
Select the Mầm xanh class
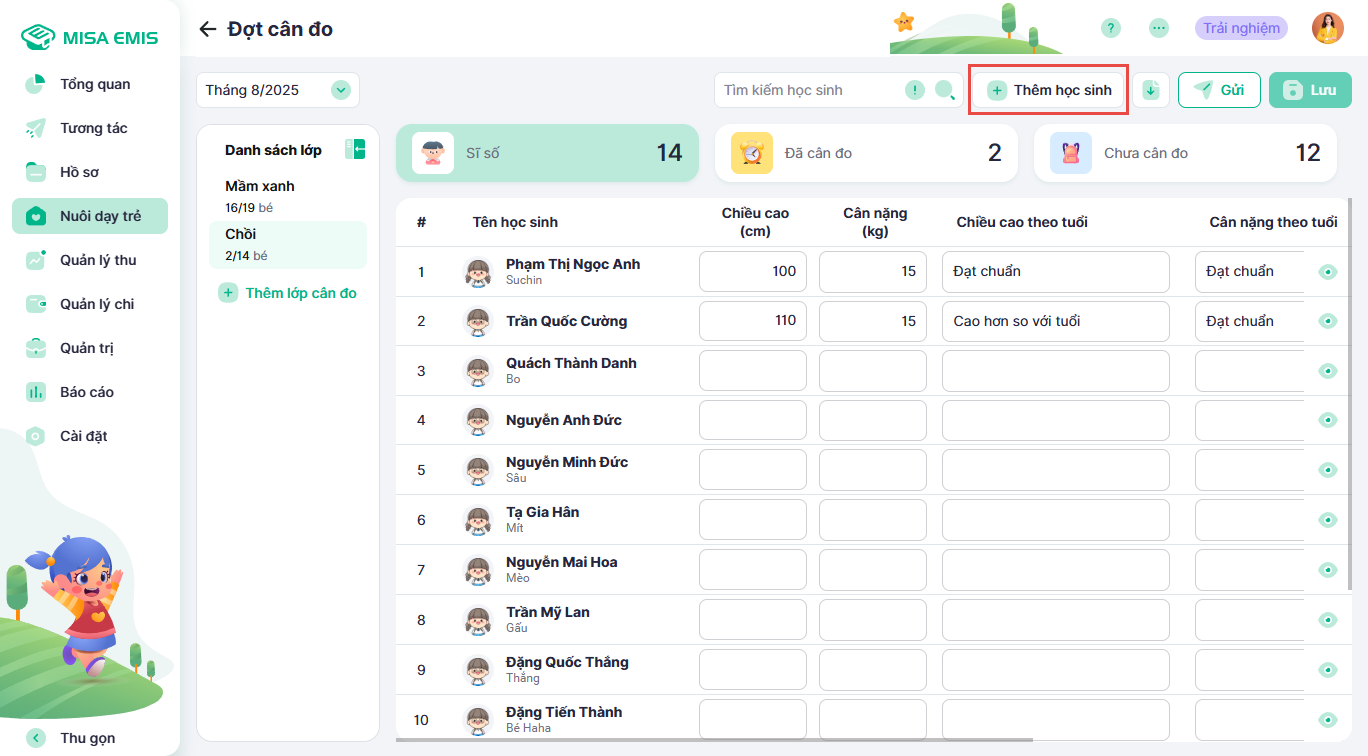click(x=288, y=196)
